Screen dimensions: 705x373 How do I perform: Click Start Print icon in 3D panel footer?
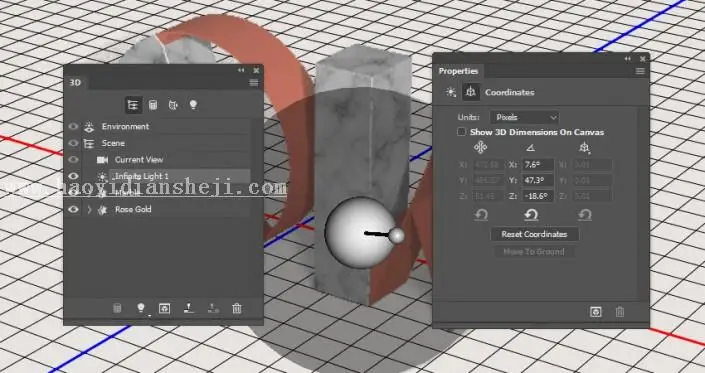[x=189, y=308]
